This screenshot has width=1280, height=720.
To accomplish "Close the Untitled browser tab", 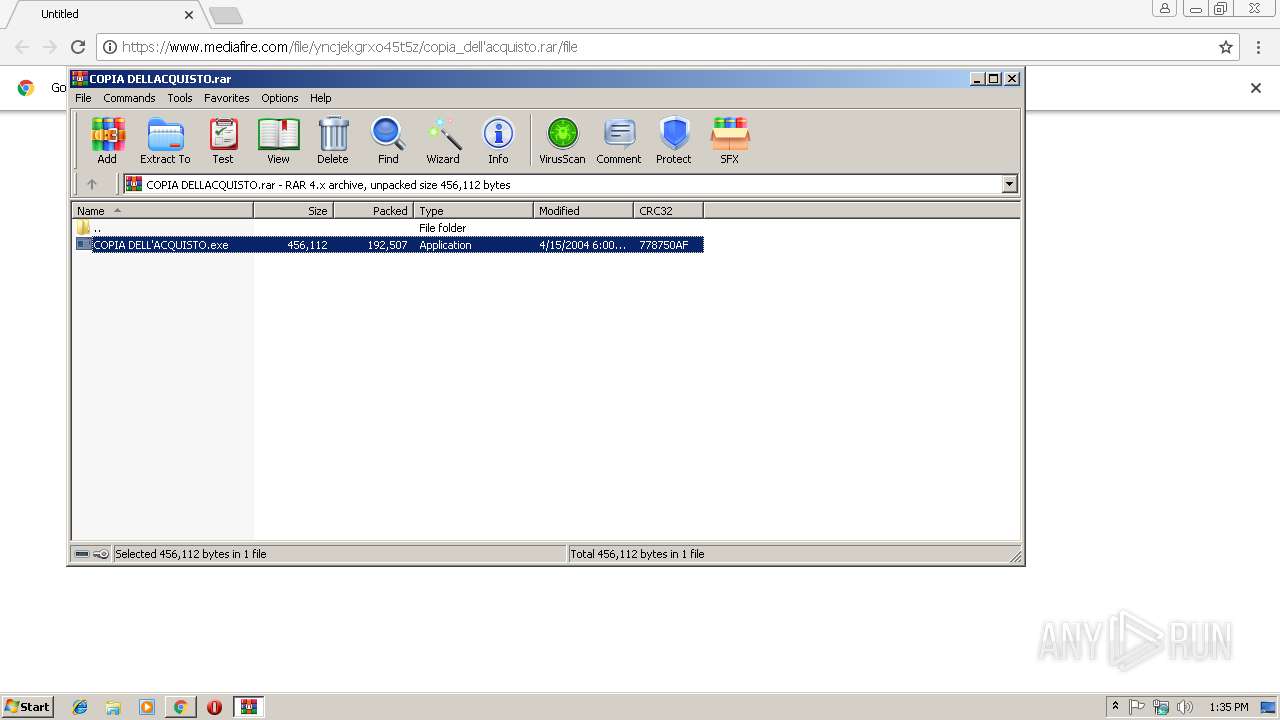I will [x=189, y=14].
